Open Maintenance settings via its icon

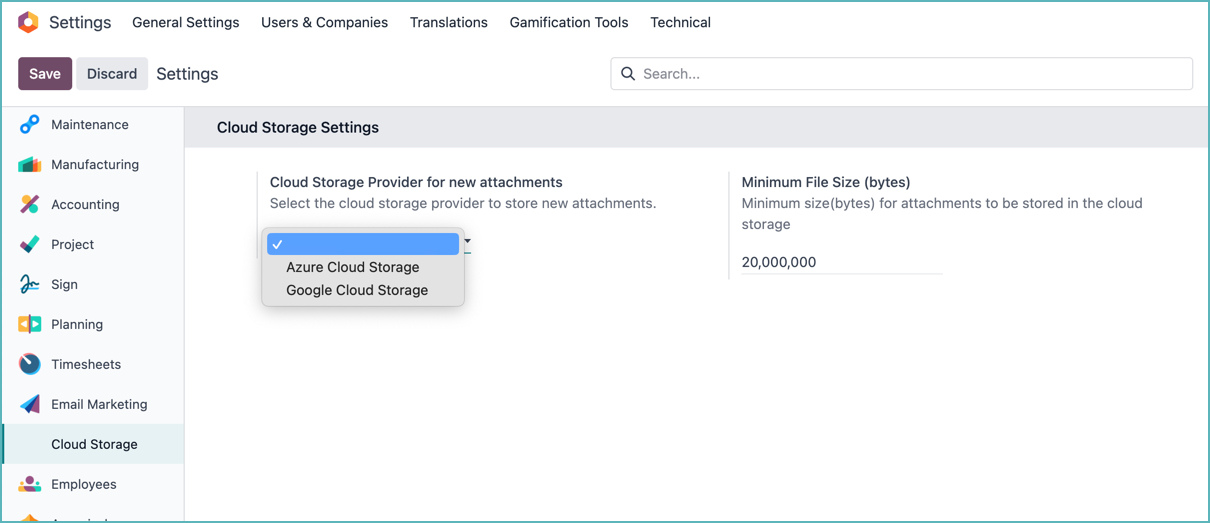(x=30, y=124)
